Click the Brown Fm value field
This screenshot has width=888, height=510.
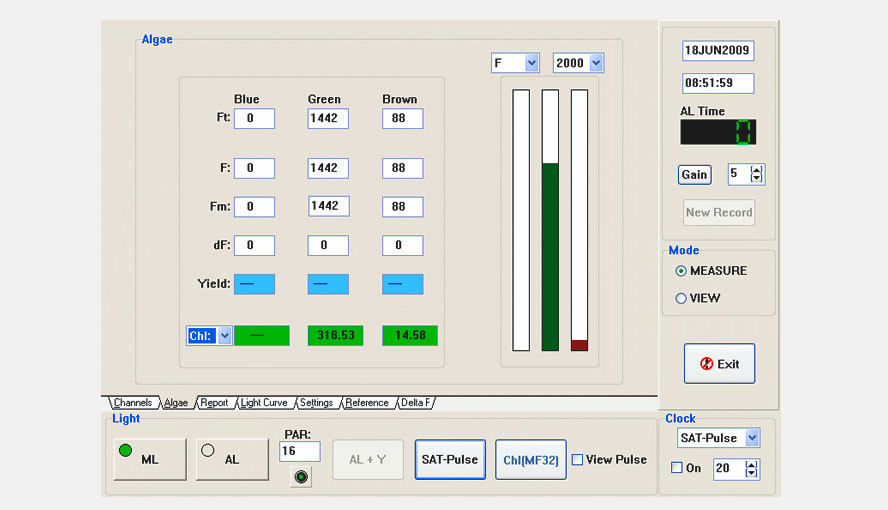click(403, 207)
